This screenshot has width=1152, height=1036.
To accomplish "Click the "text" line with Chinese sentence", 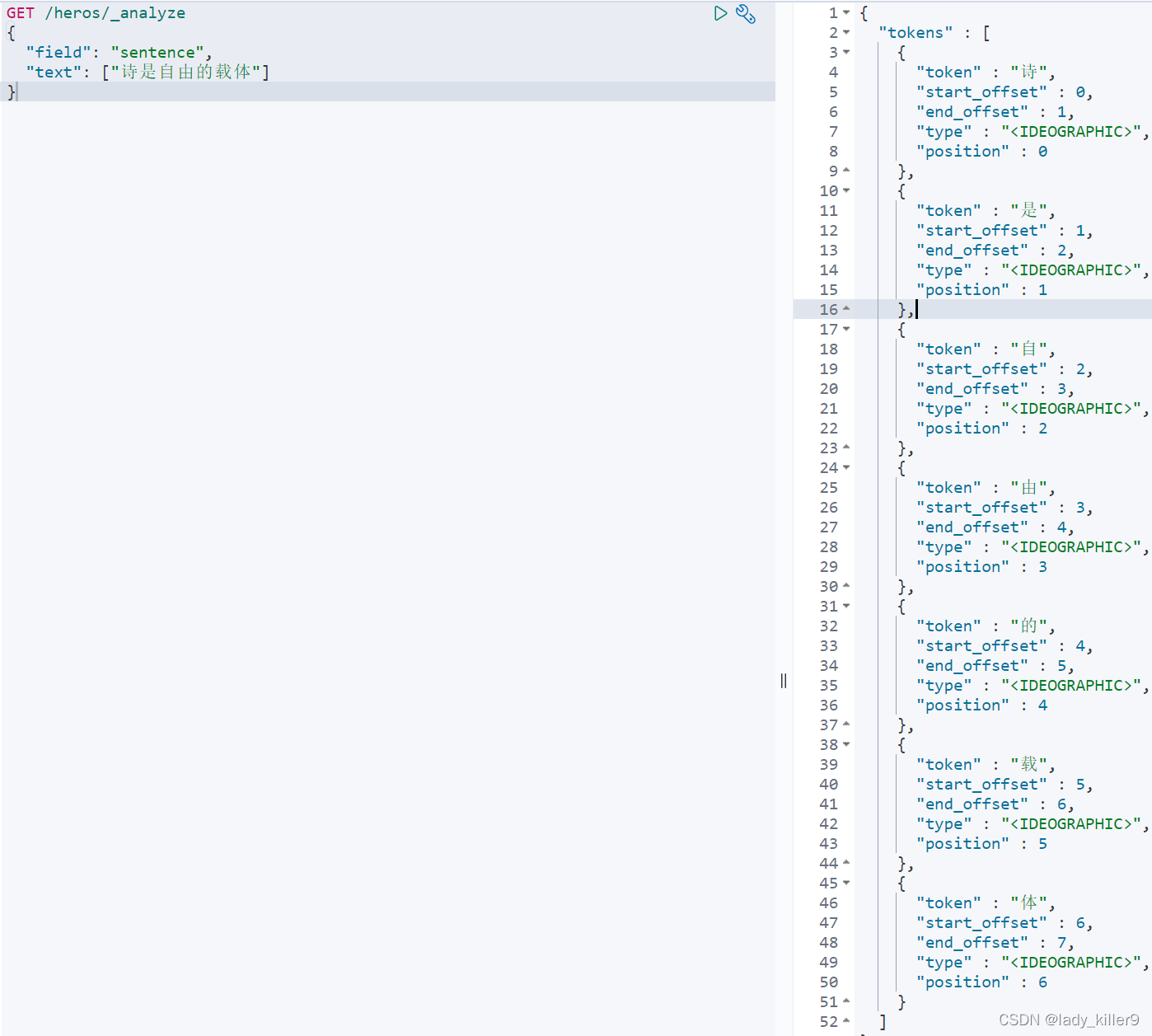I will 148,73.
